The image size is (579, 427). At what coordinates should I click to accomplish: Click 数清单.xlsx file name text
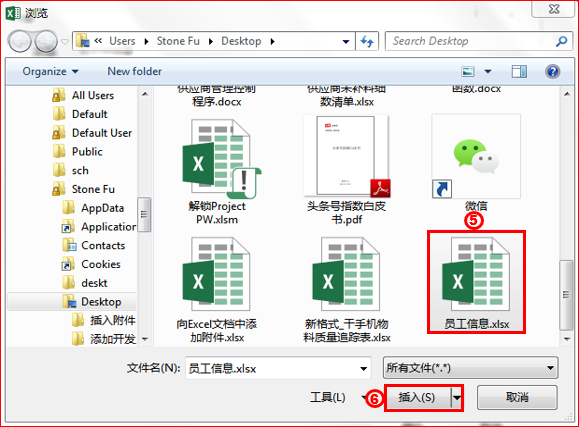tap(347, 102)
